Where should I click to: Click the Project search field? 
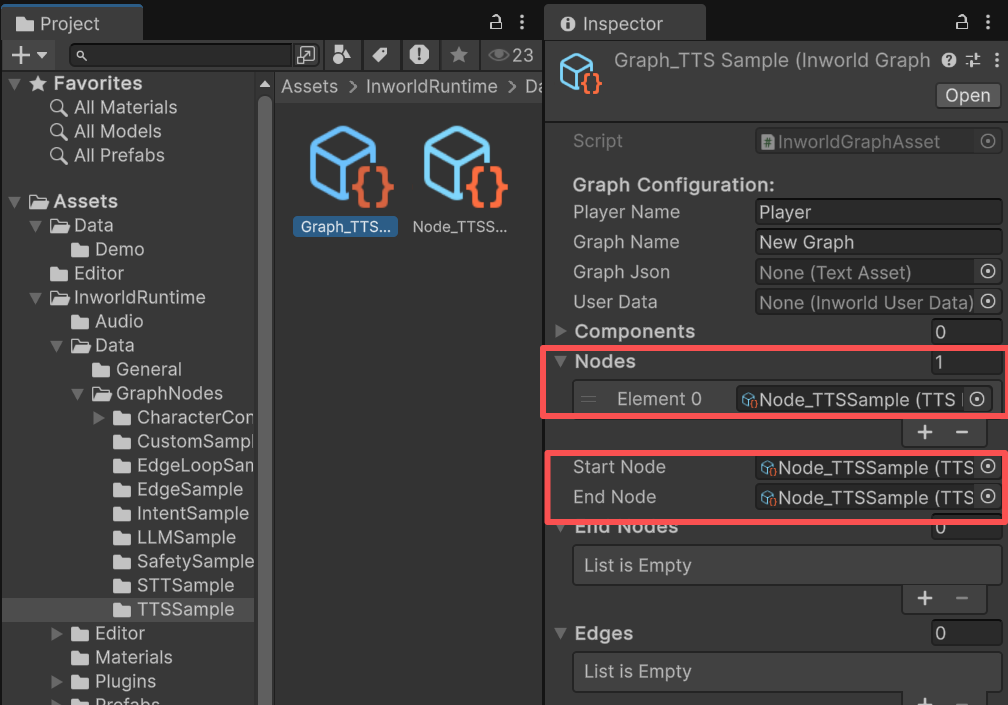181,55
